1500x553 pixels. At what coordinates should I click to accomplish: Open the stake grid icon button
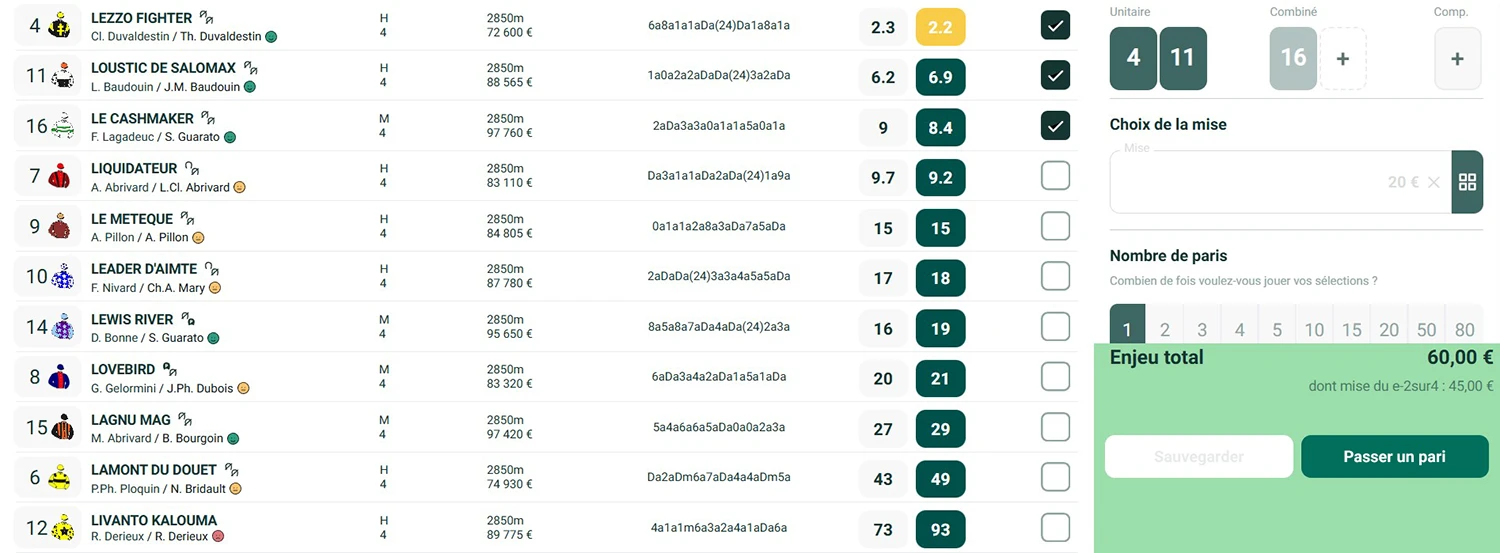(x=1467, y=182)
